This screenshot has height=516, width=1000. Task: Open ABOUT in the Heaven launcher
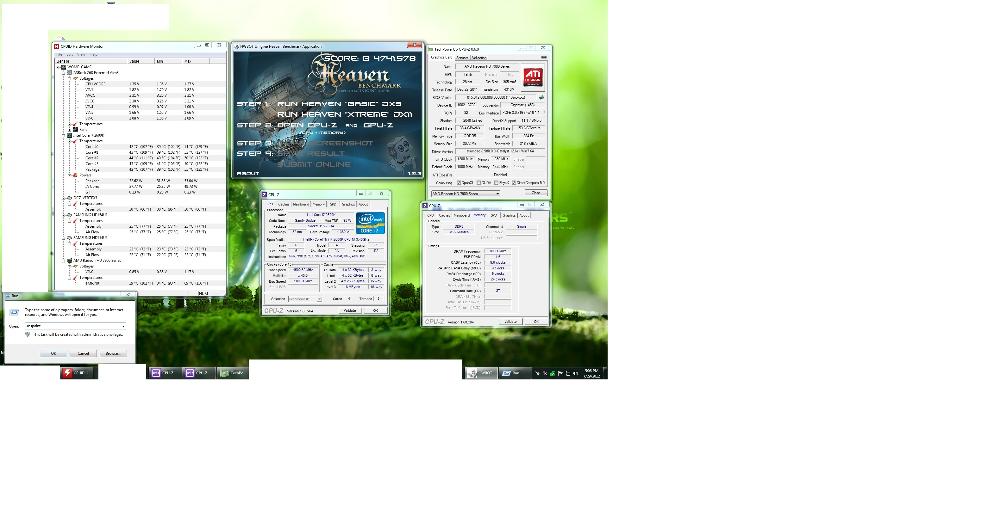[x=247, y=173]
